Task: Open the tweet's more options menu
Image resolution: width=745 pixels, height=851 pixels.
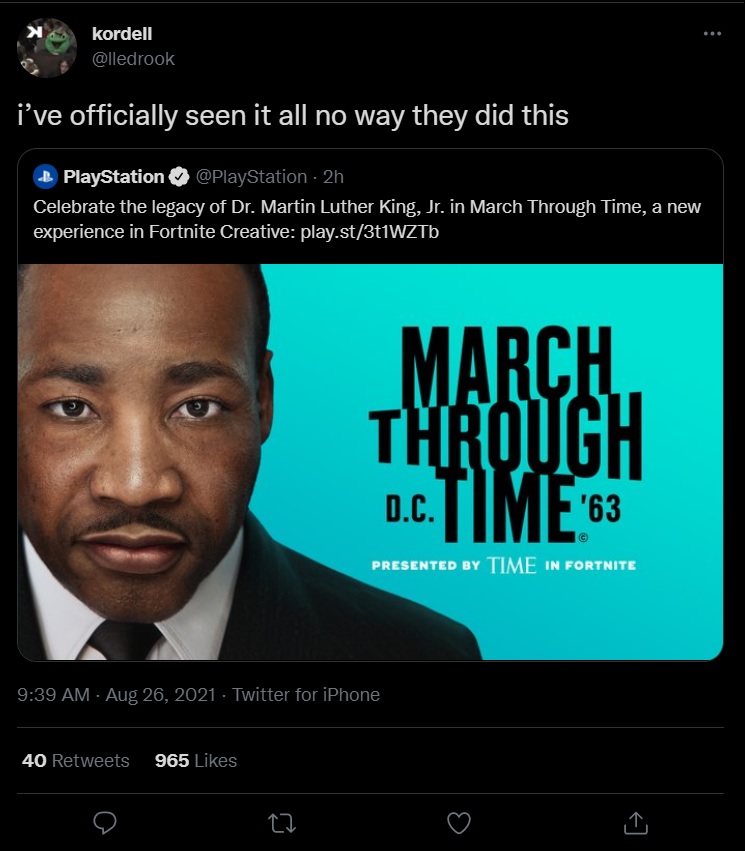Action: (x=712, y=33)
